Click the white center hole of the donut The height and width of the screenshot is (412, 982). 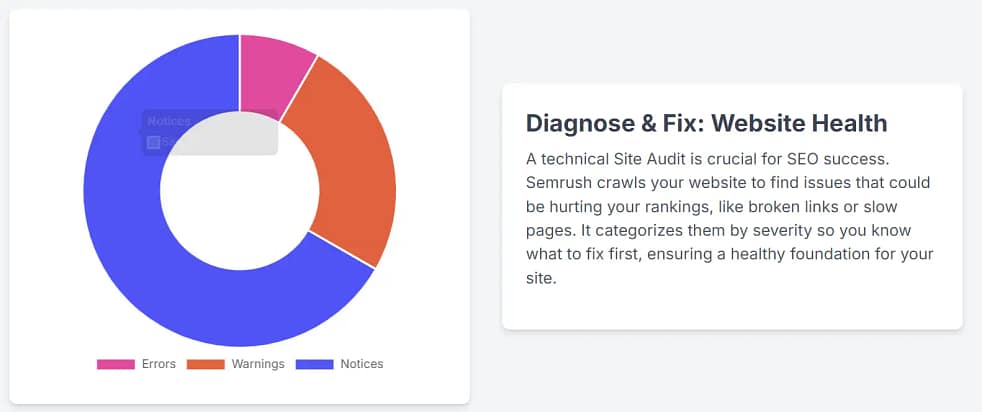(x=240, y=200)
